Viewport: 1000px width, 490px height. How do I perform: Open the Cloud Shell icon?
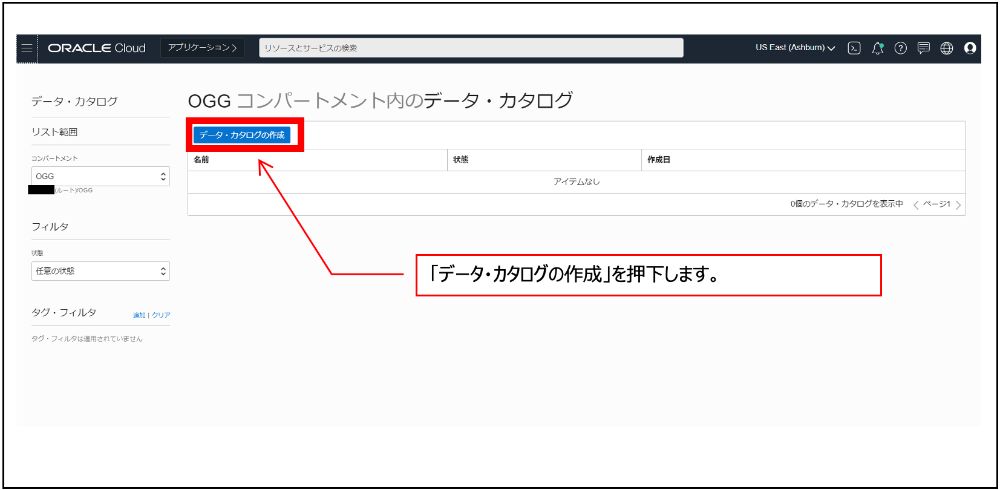[854, 48]
